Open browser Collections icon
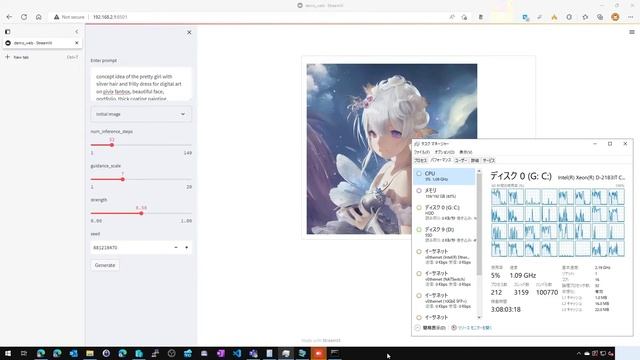 coord(600,17)
